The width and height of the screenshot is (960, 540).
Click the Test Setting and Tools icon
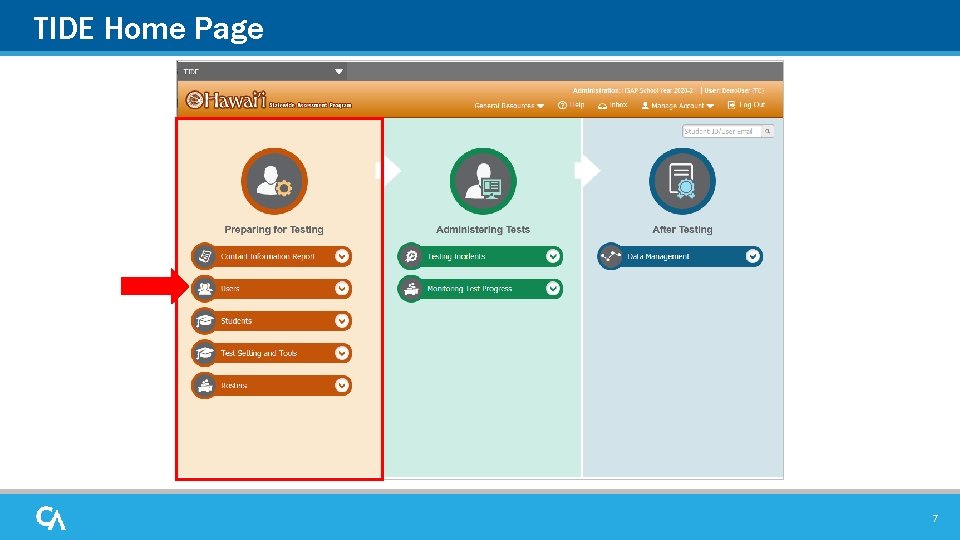tap(204, 353)
